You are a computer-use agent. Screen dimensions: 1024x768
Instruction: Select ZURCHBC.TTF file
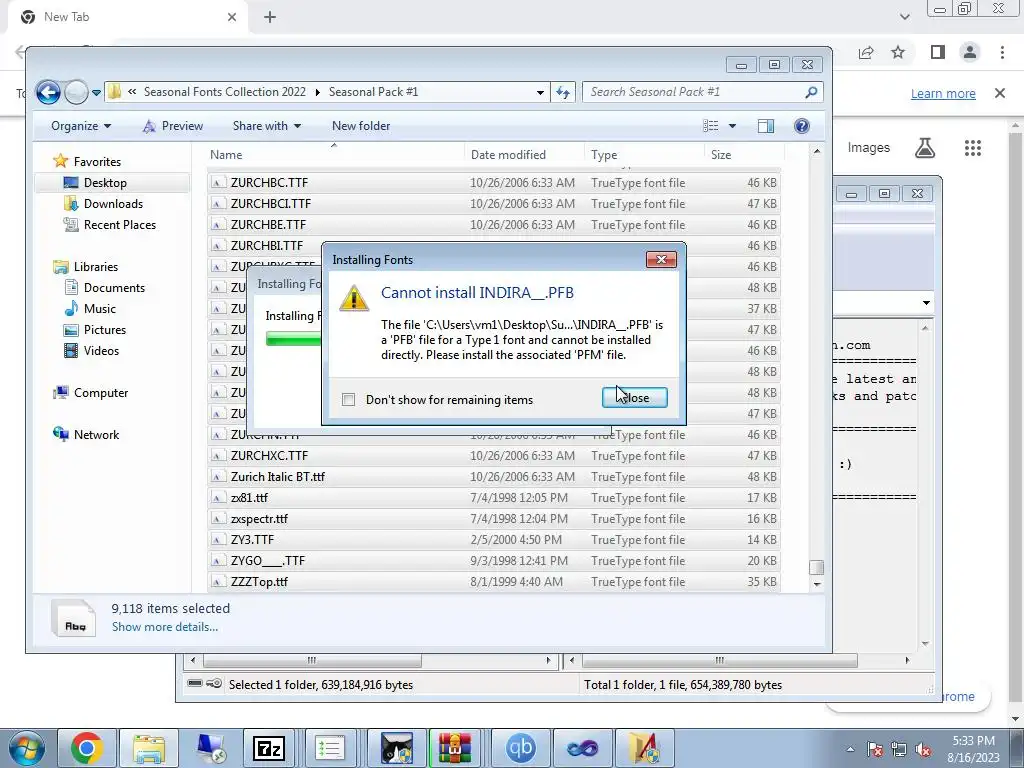(494, 183)
